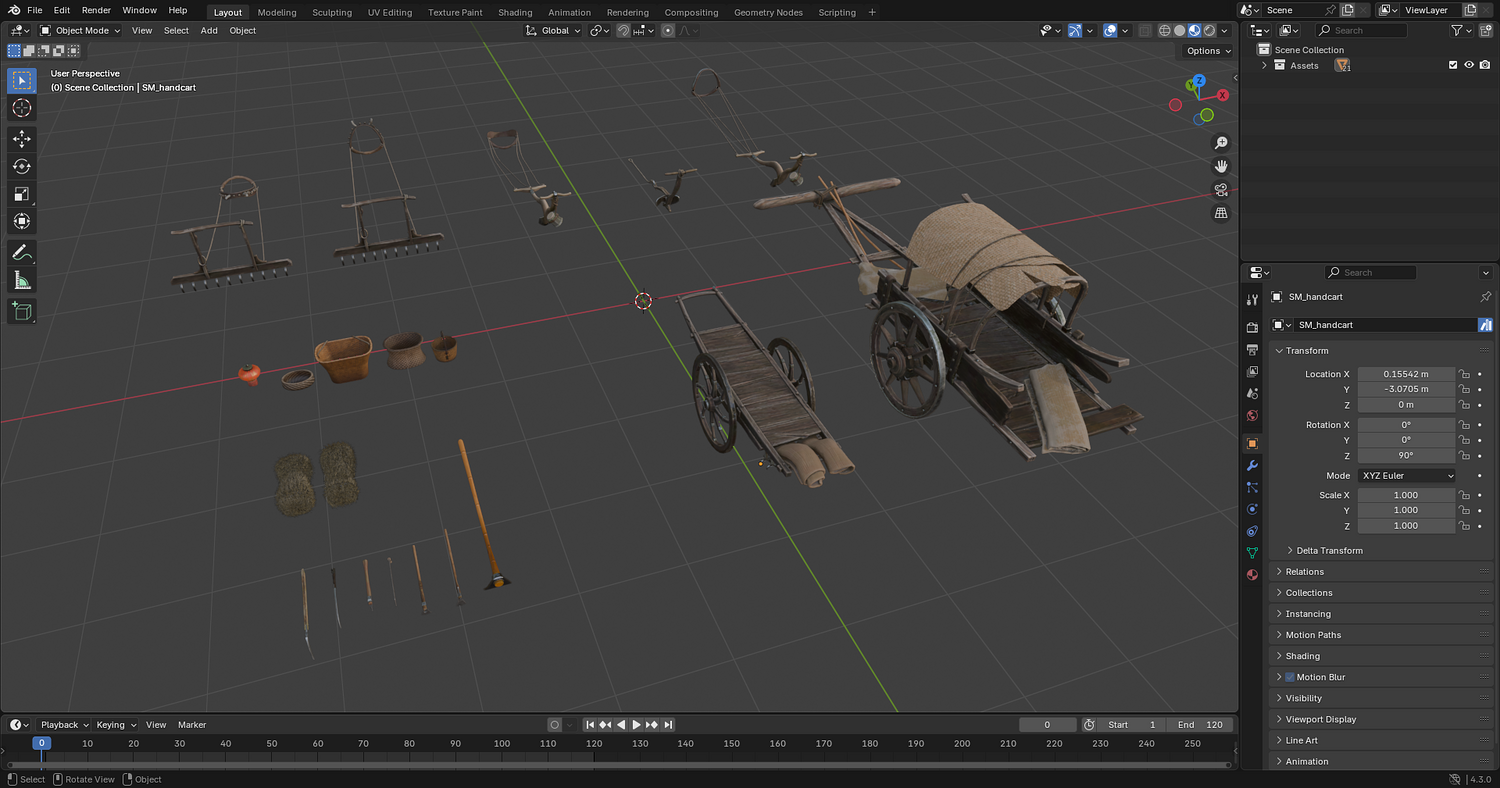Click the Location X value field
Image resolution: width=1500 pixels, height=788 pixels.
1405,374
